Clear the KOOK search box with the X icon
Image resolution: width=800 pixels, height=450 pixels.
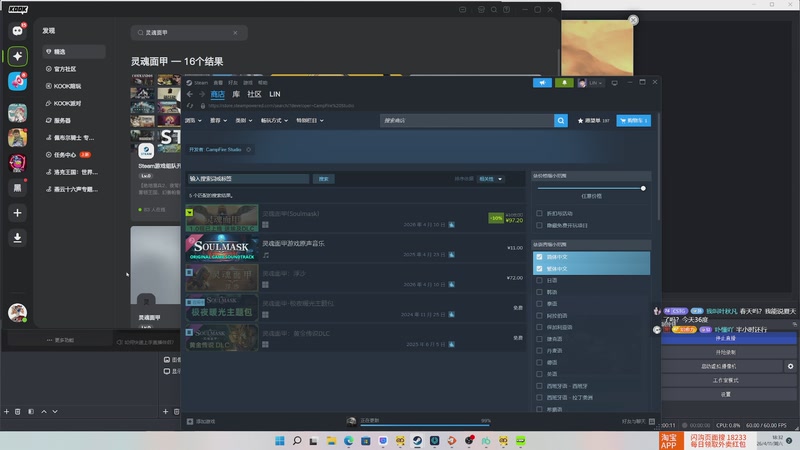tap(235, 33)
